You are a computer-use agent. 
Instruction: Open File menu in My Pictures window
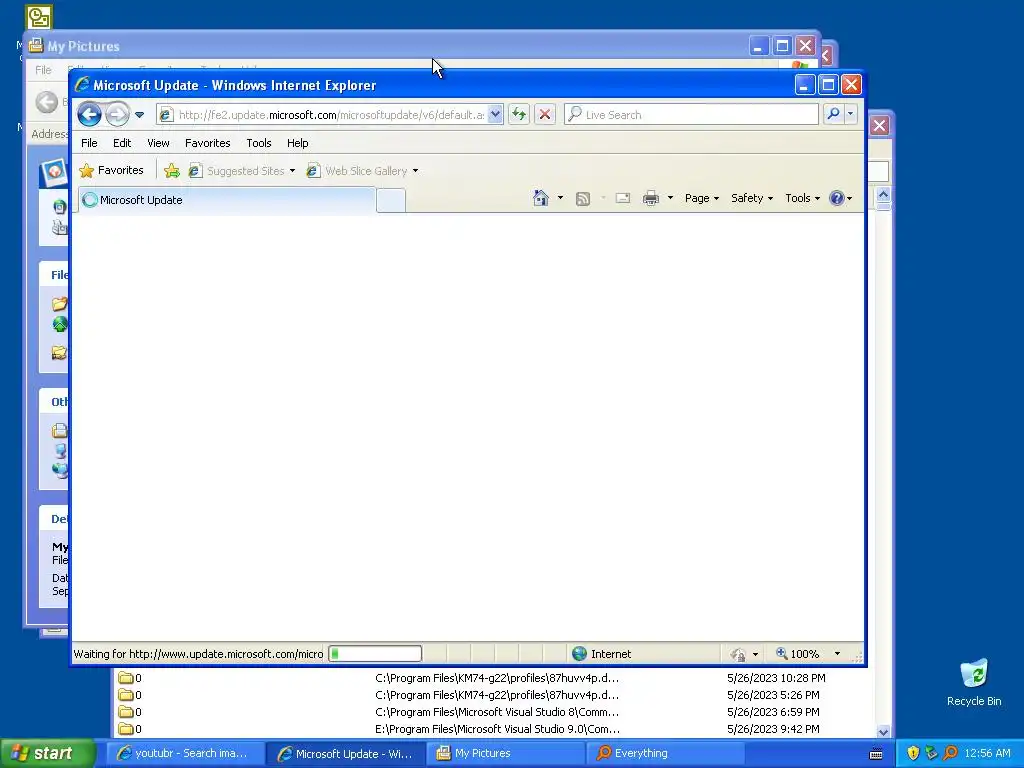[x=43, y=70]
